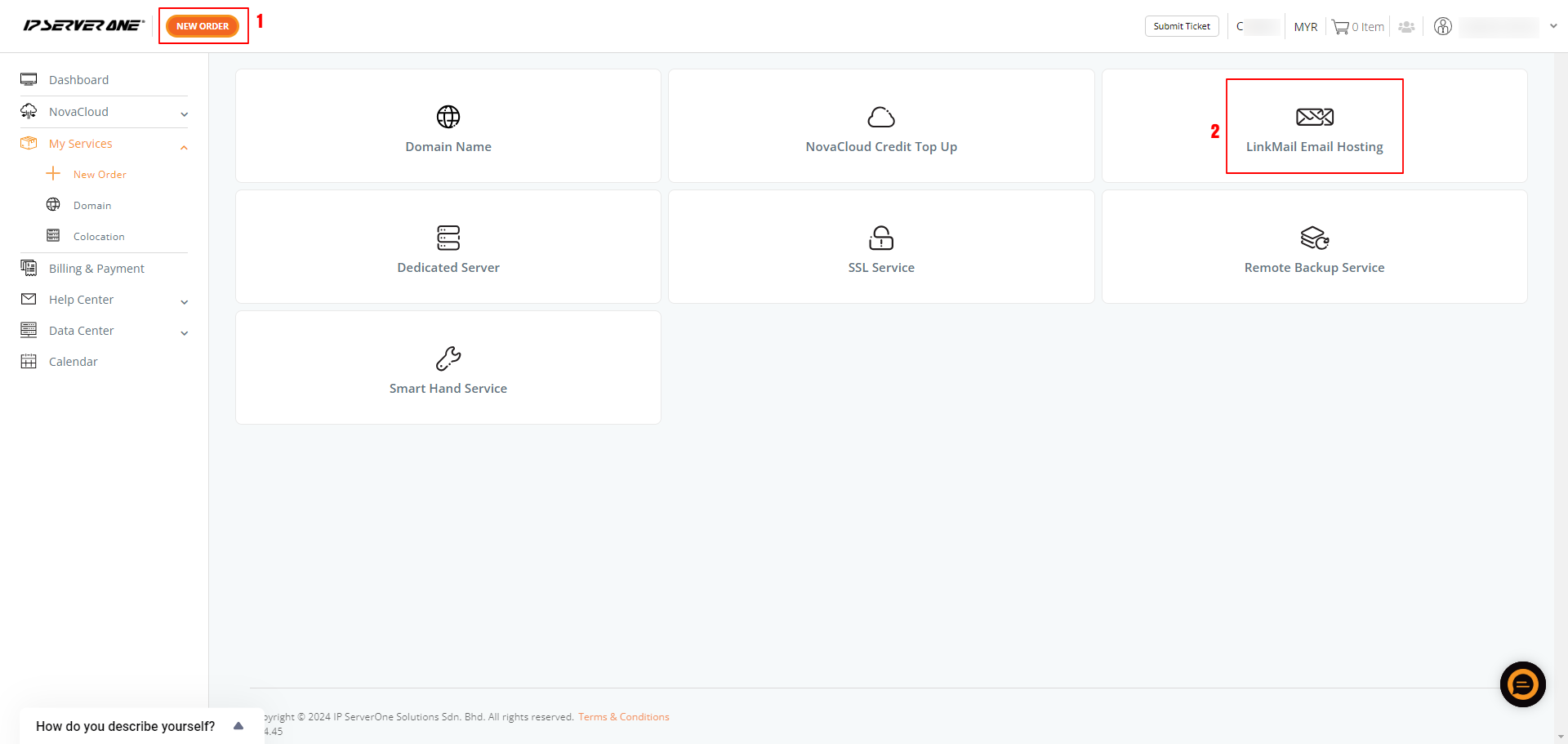Expand the NovaCloud sidebar menu chevron
The width and height of the screenshot is (1568, 744).
185,114
